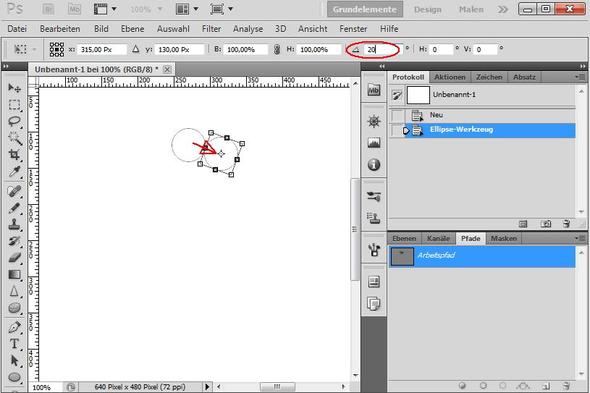Show more workspaces via double chevron
The width and height of the screenshot is (590, 393).
coord(503,9)
